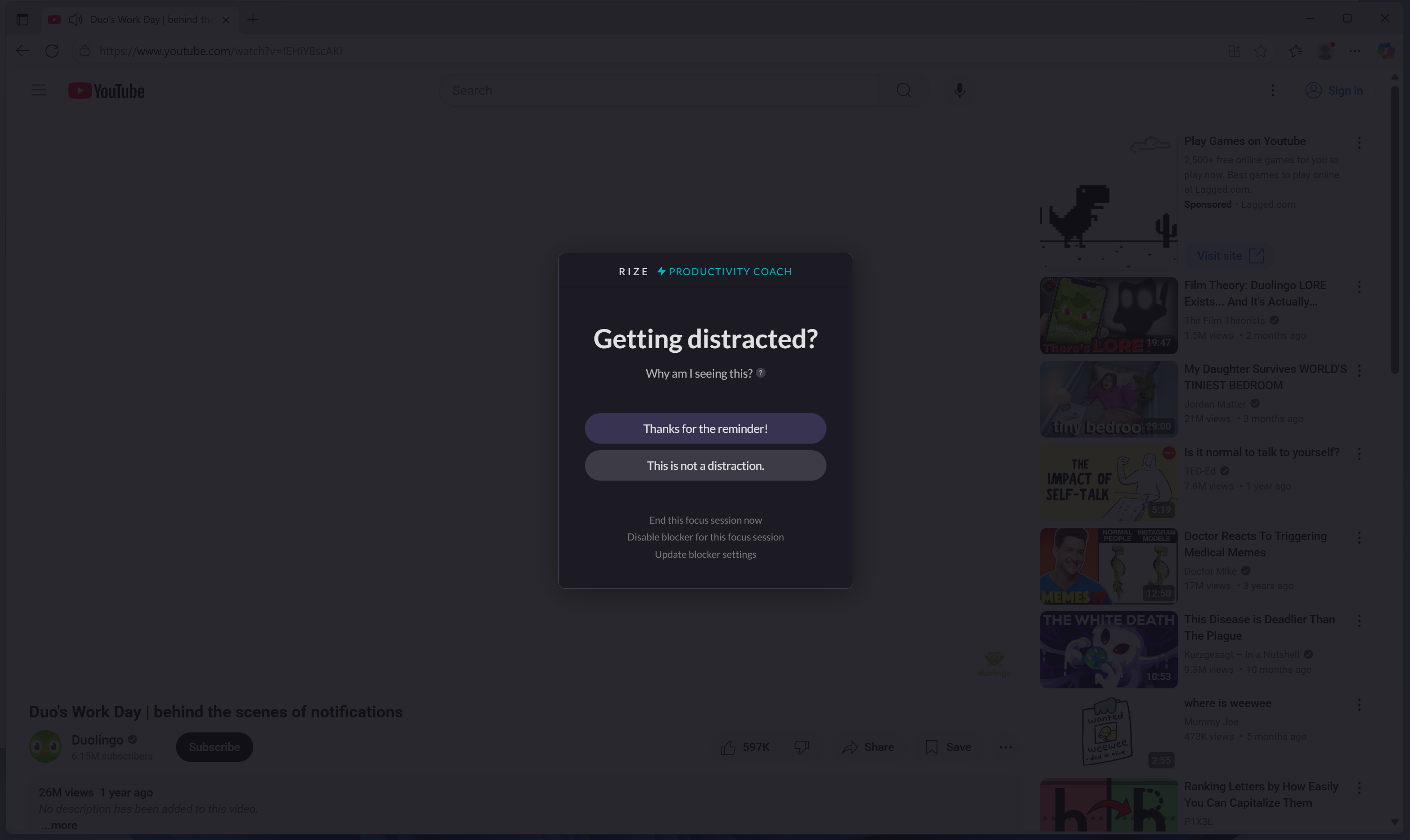Click the YouTube logo
Image resolution: width=1410 pixels, height=840 pixels.
(x=105, y=90)
